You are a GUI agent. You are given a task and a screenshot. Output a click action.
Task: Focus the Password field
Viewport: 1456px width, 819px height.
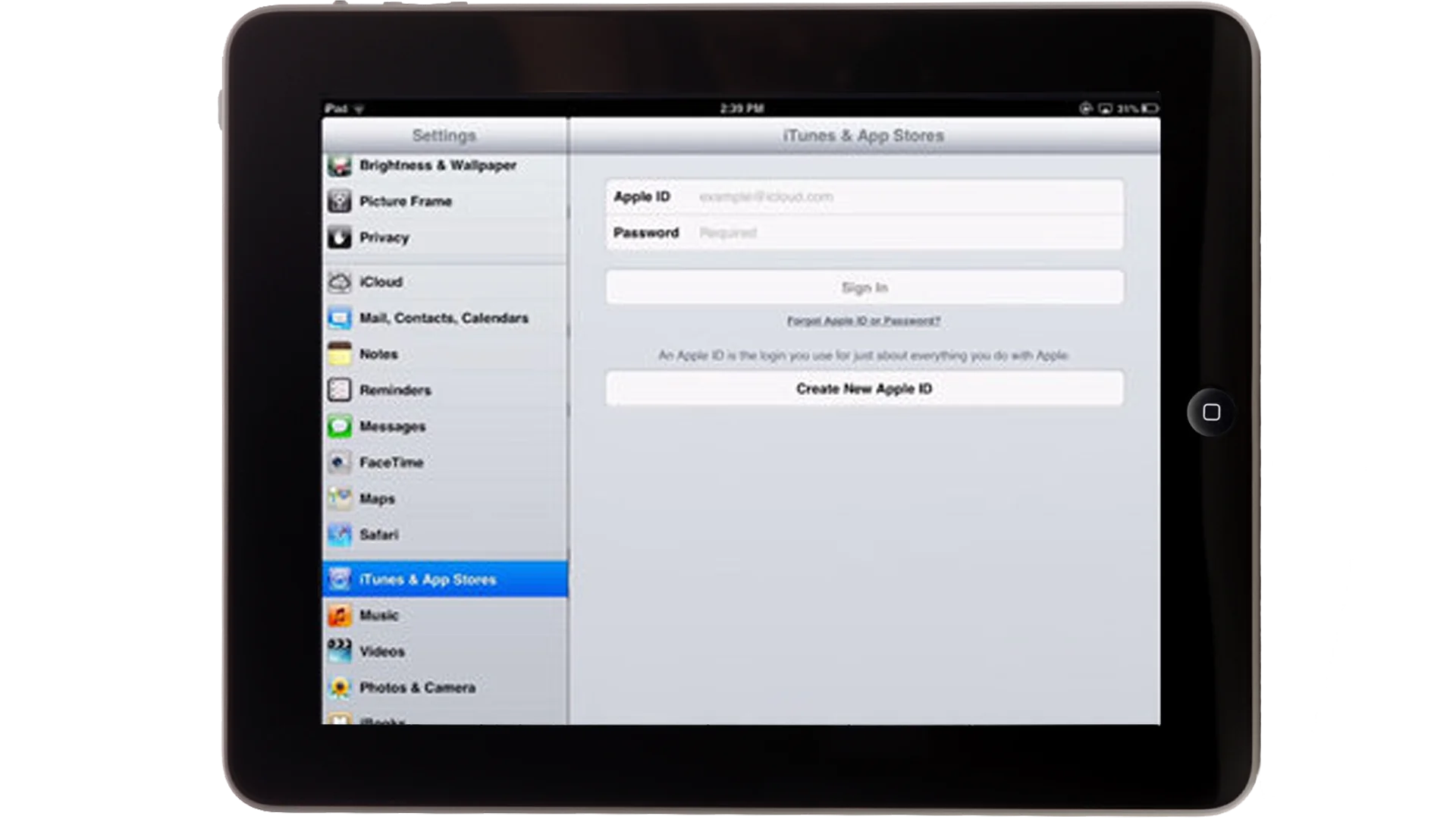[x=864, y=233]
